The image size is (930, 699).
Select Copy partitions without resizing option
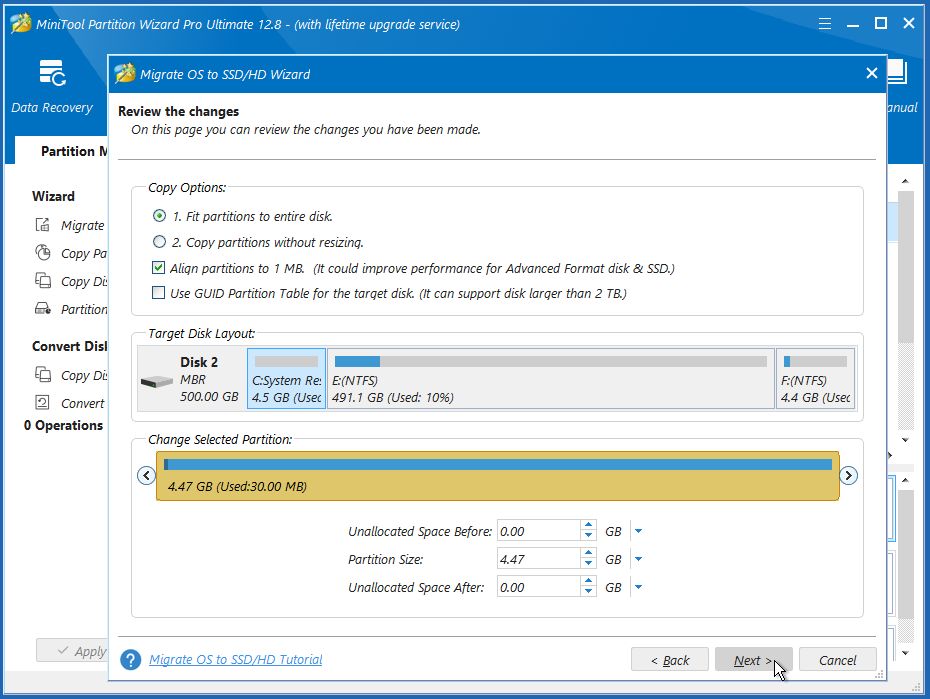click(159, 242)
